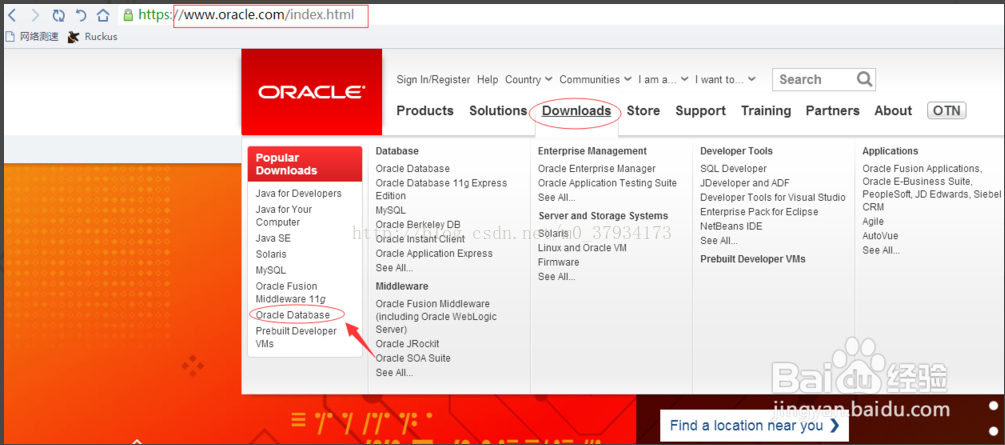The image size is (1005, 445).
Task: Open the Help link
Action: [488, 80]
